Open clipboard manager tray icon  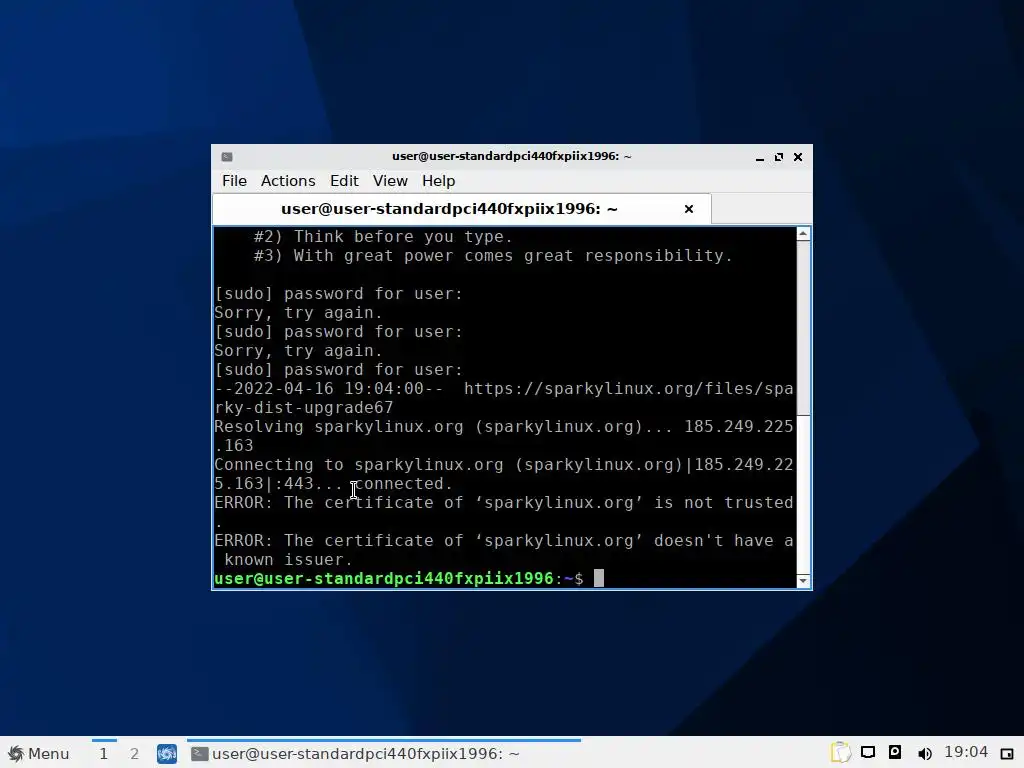tap(840, 753)
